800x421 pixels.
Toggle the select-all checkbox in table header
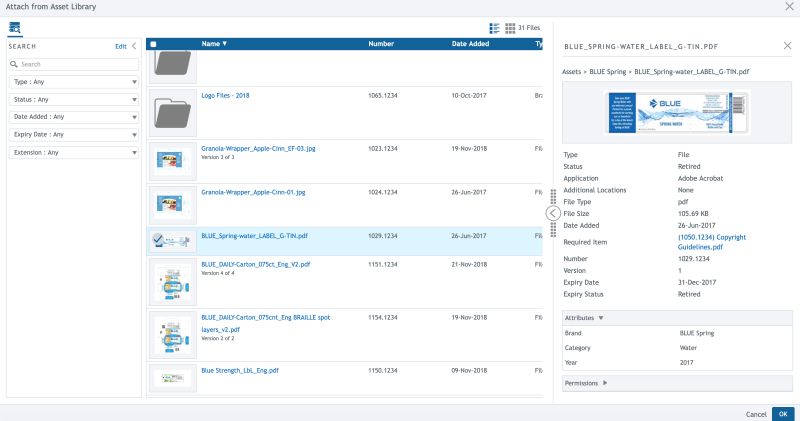click(153, 44)
